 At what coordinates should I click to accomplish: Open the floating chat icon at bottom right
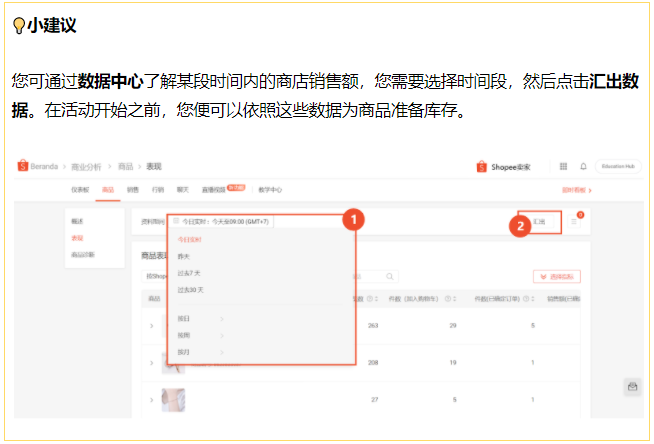632,387
